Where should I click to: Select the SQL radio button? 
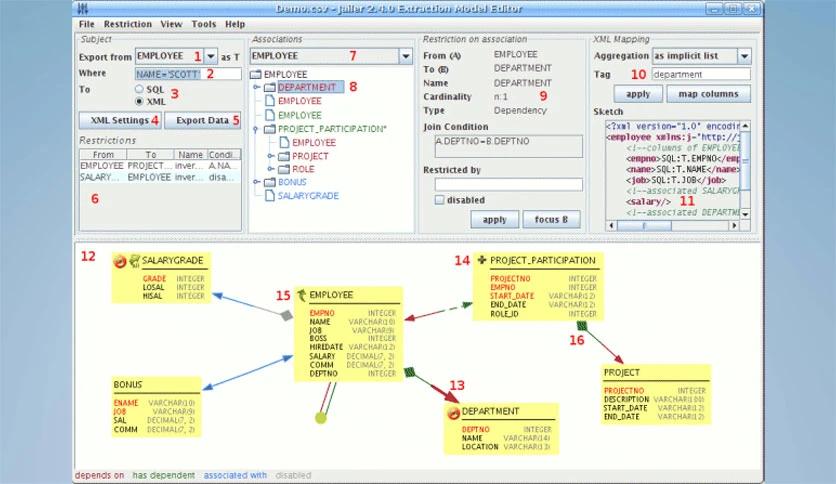[139, 89]
